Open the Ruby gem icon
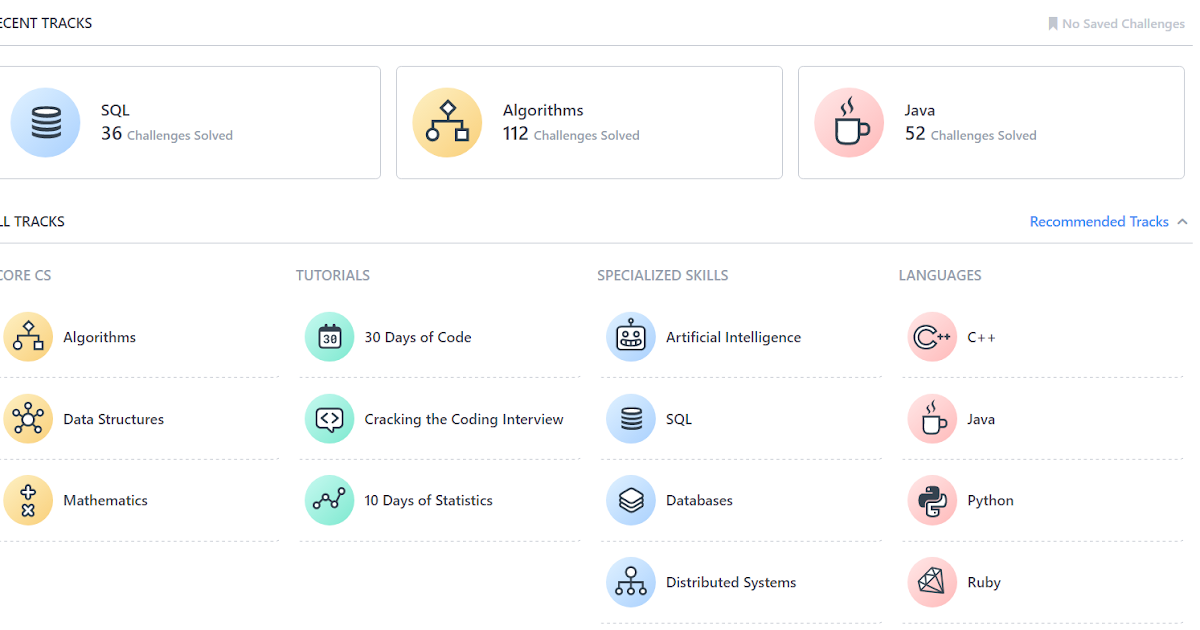Screen dimensions: 1200x630 pos(932,582)
